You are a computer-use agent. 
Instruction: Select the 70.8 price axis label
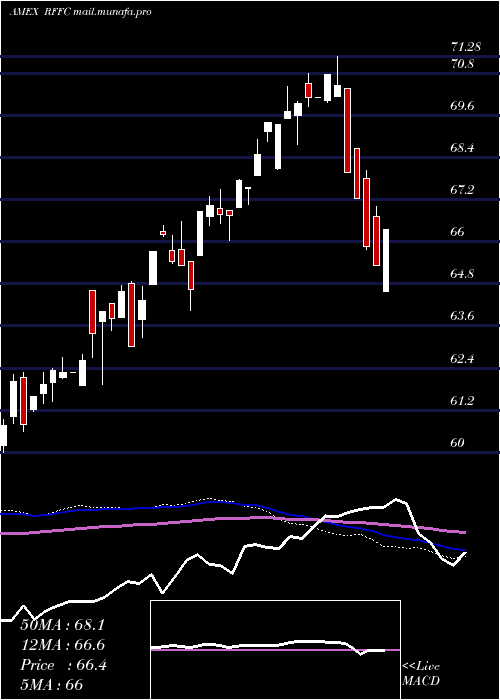[462, 64]
